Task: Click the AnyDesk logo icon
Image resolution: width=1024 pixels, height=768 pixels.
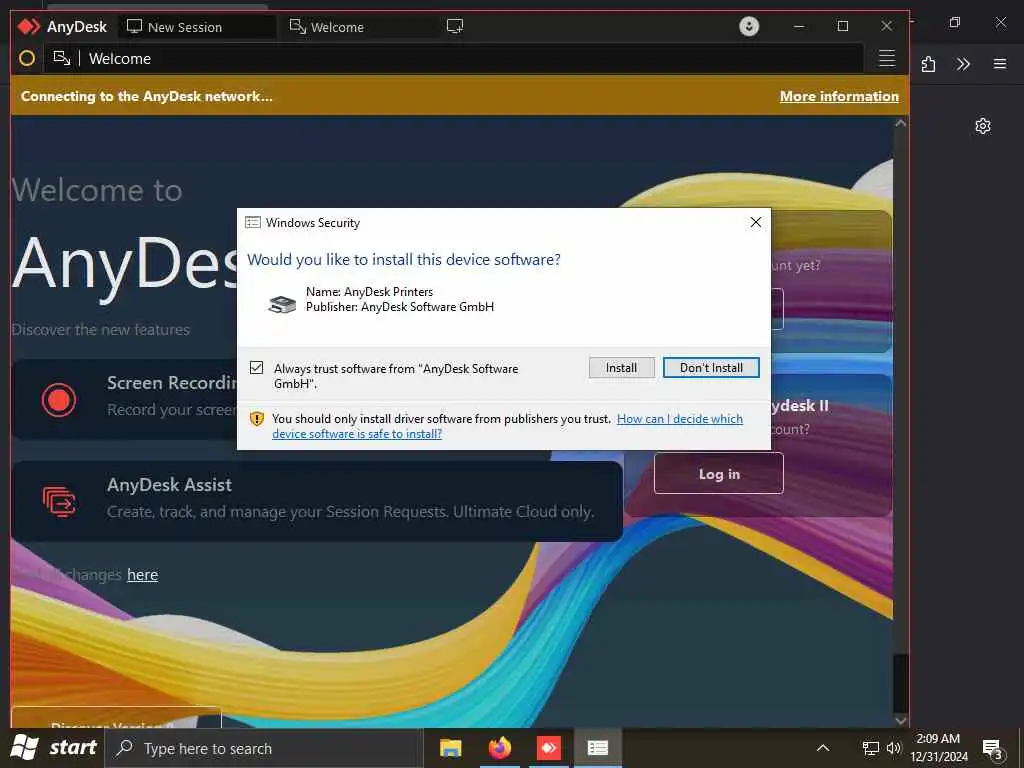Action: tap(29, 27)
